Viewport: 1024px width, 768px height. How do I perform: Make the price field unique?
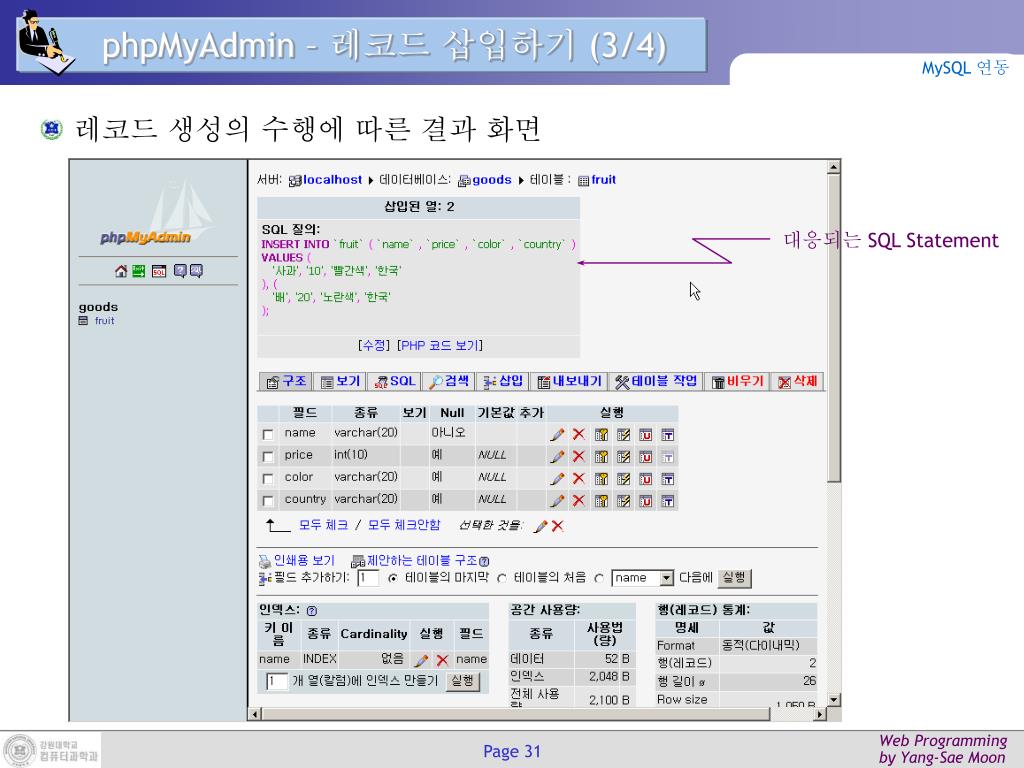(x=645, y=457)
